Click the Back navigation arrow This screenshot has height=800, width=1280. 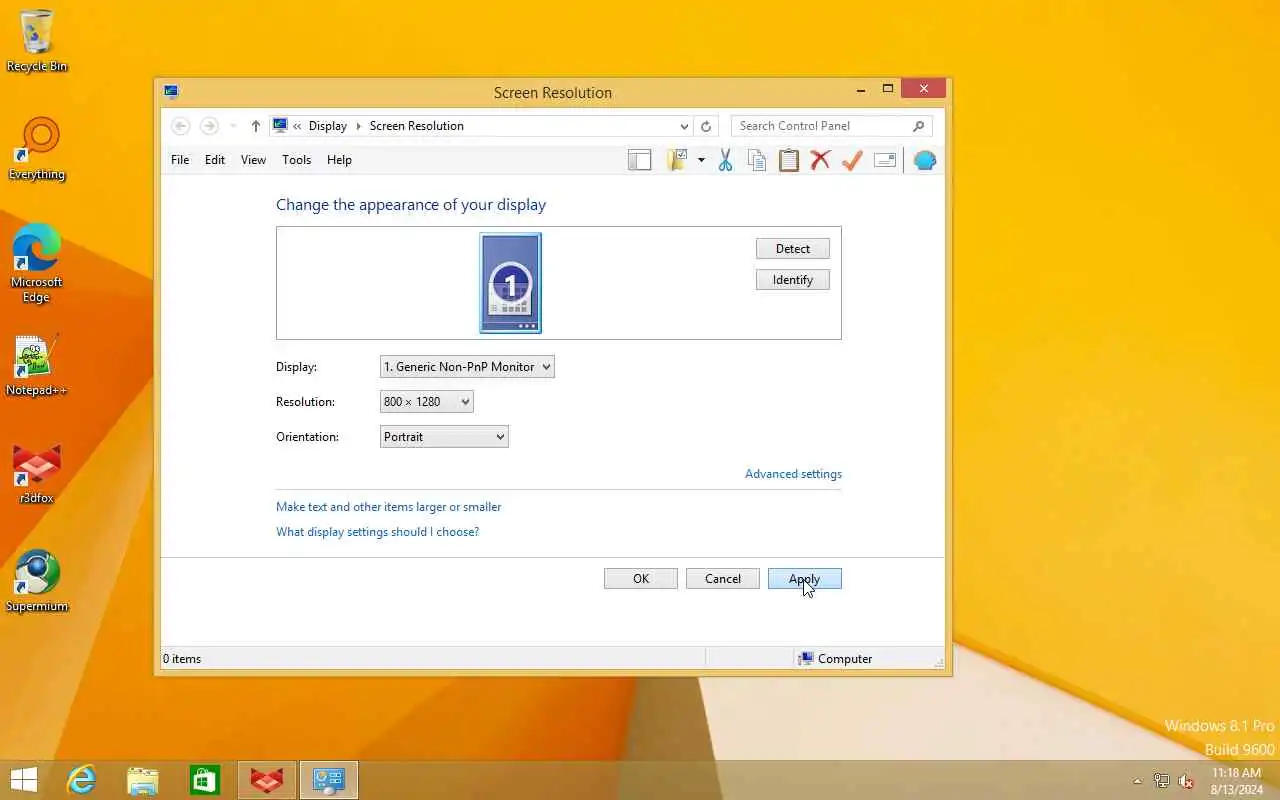tap(180, 126)
